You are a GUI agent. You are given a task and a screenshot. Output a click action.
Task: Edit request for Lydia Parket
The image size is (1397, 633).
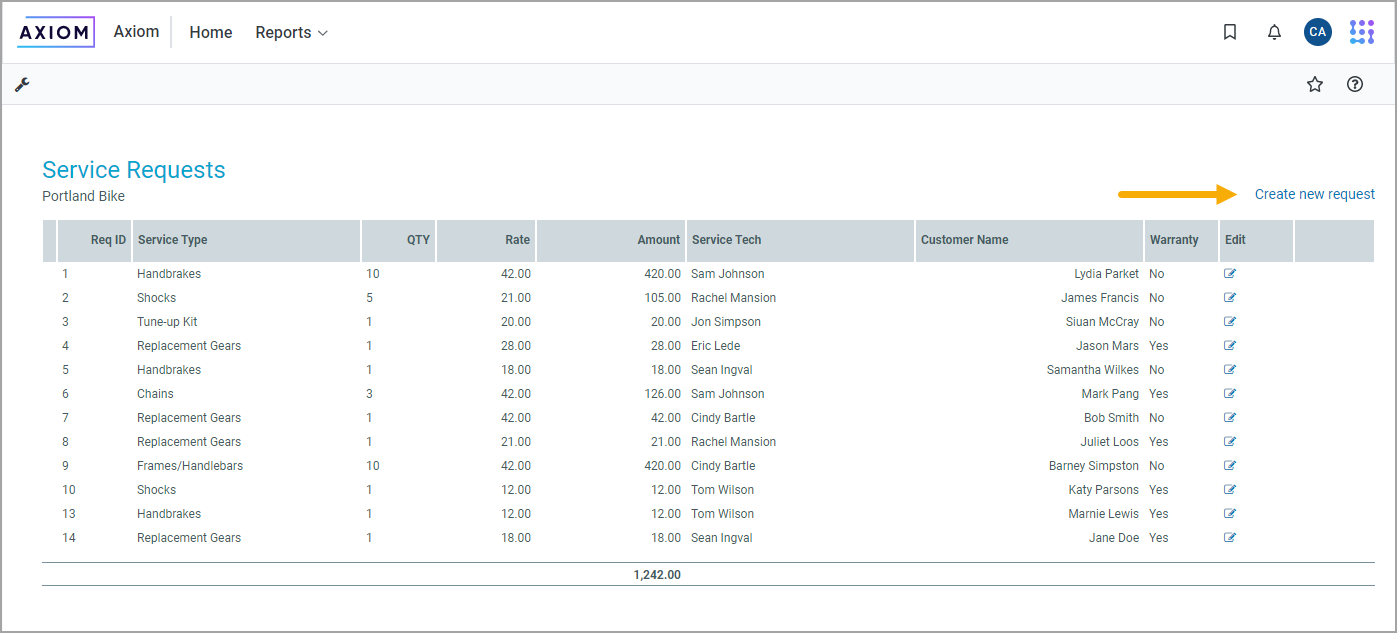(1230, 274)
